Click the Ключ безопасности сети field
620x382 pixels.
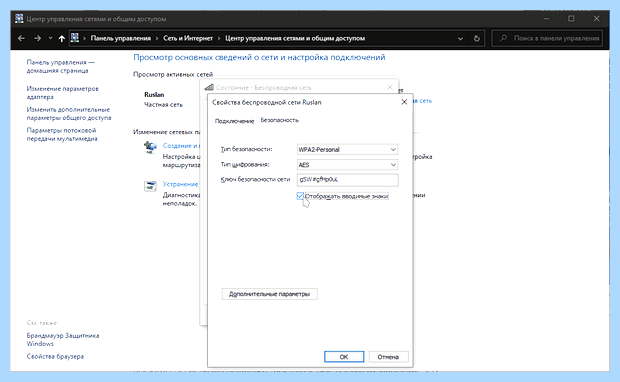click(348, 180)
